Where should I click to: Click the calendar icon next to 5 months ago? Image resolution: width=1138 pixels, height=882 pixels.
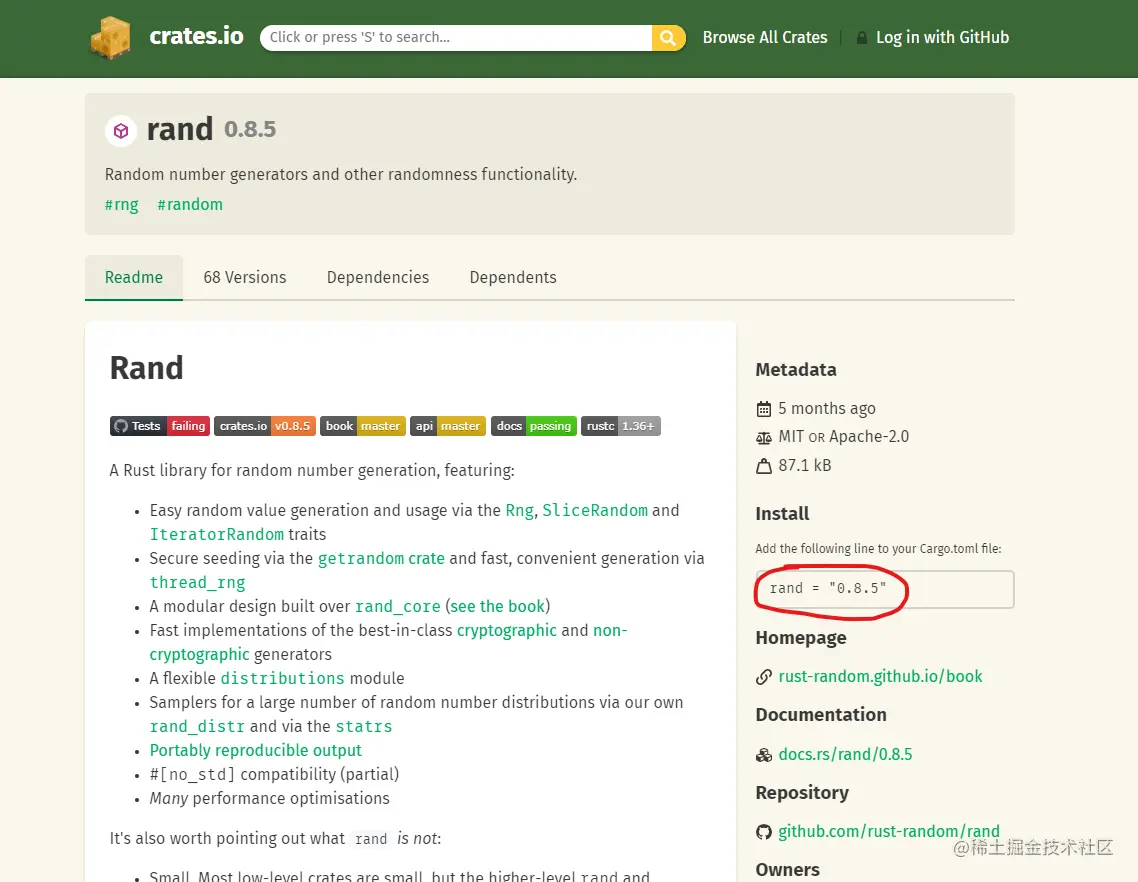(764, 409)
